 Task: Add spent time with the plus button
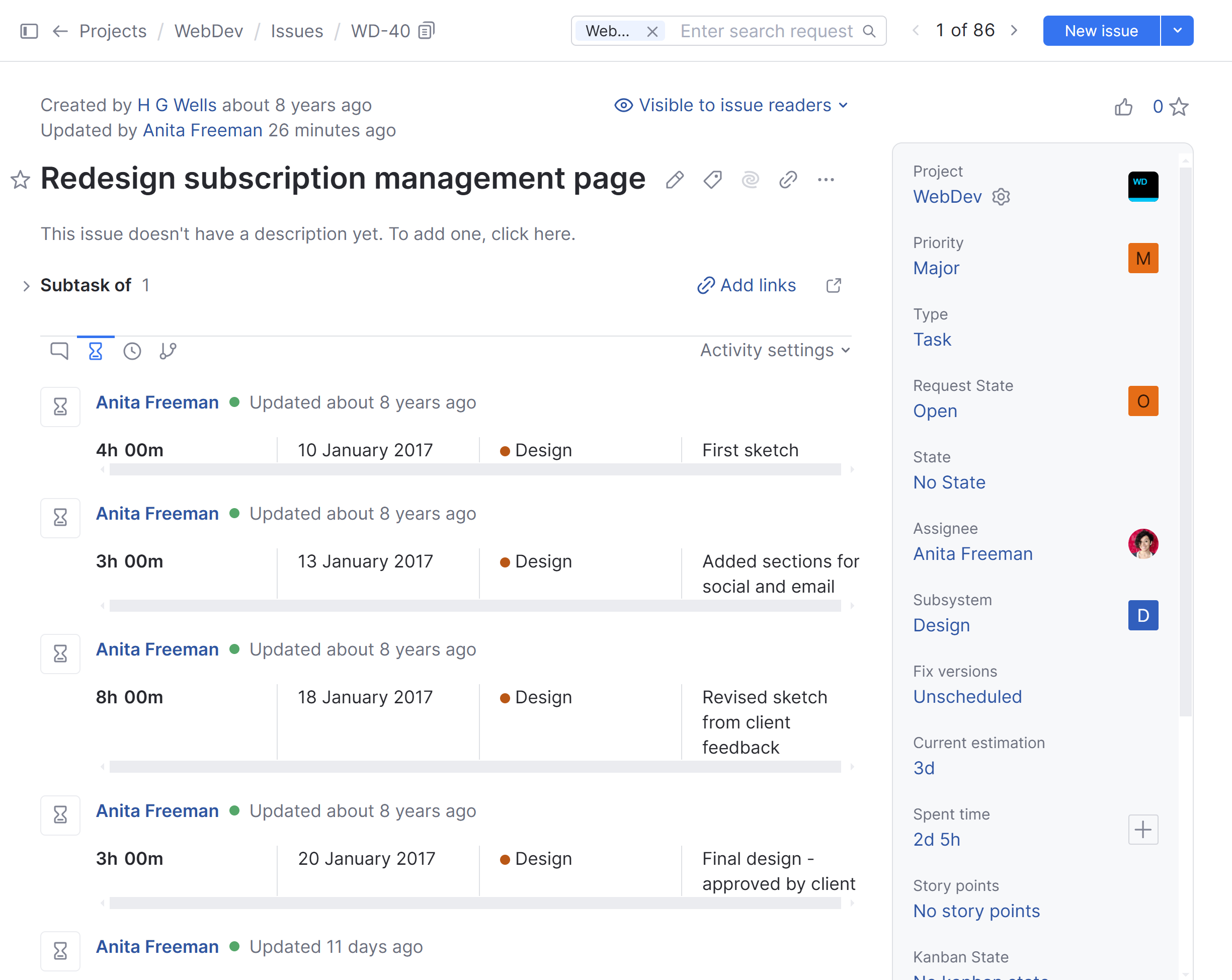point(1143,829)
